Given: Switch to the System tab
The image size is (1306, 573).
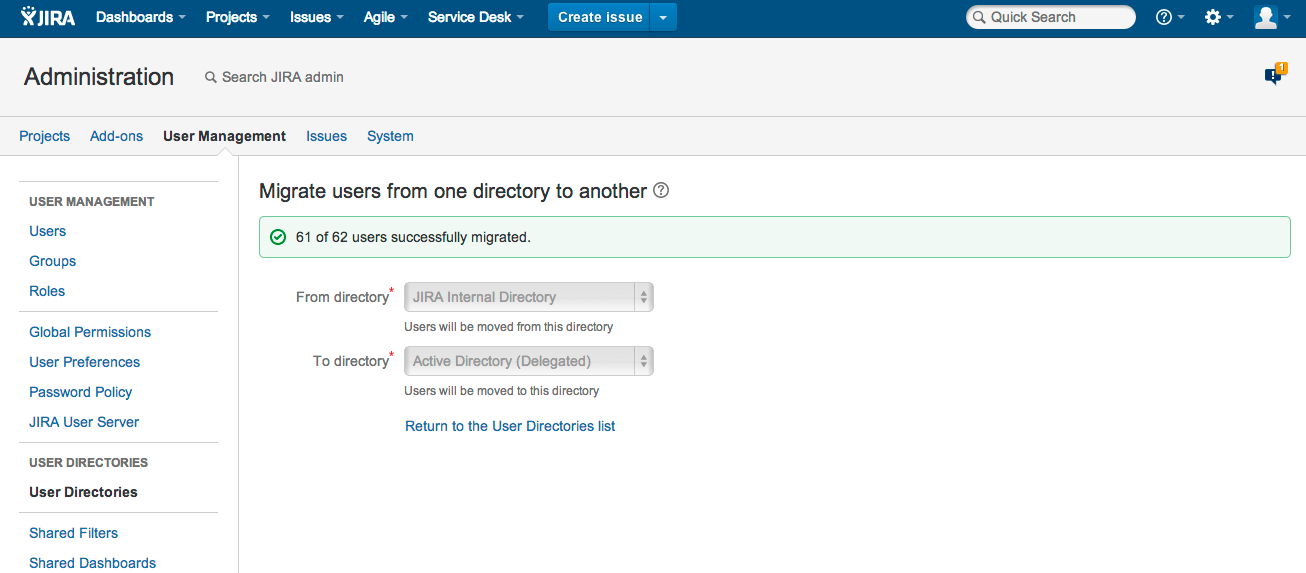Looking at the screenshot, I should [x=390, y=136].
